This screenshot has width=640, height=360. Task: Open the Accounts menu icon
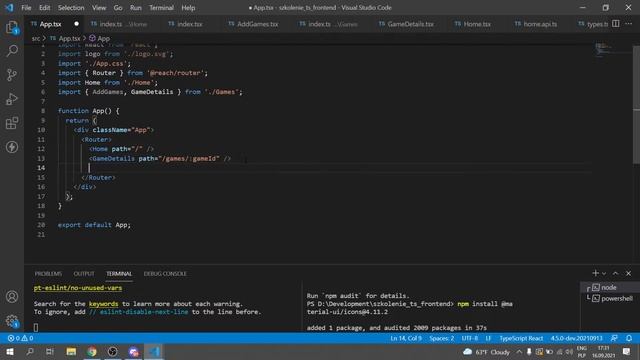tap(12, 297)
